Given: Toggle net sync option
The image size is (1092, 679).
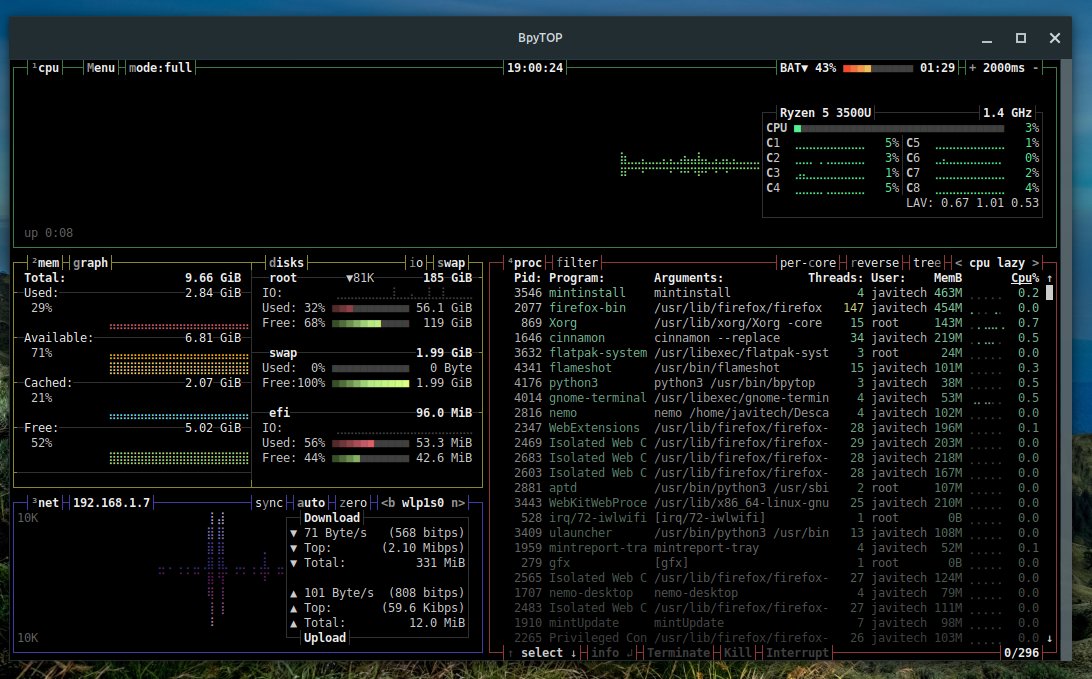Looking at the screenshot, I should pos(269,503).
